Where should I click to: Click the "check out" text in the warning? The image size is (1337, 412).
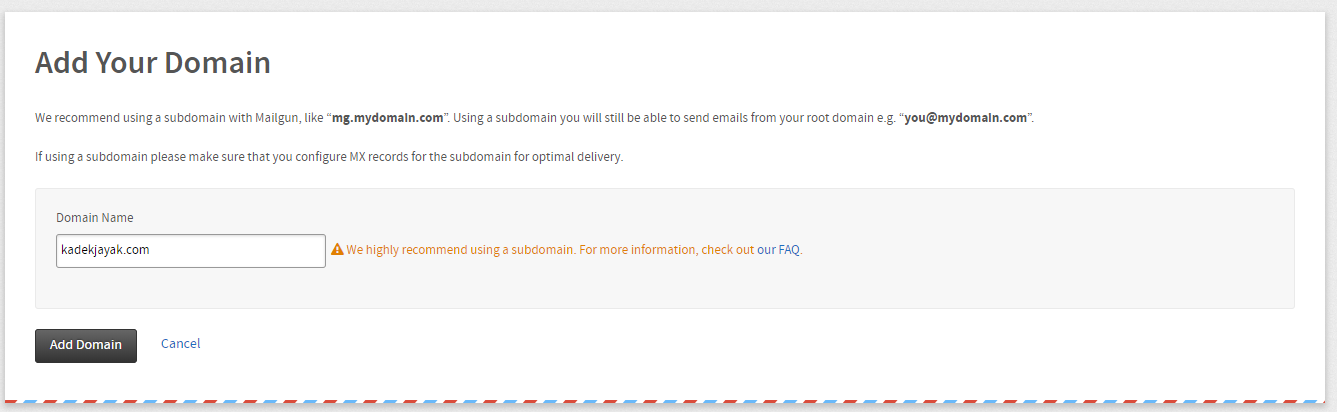(x=727, y=250)
